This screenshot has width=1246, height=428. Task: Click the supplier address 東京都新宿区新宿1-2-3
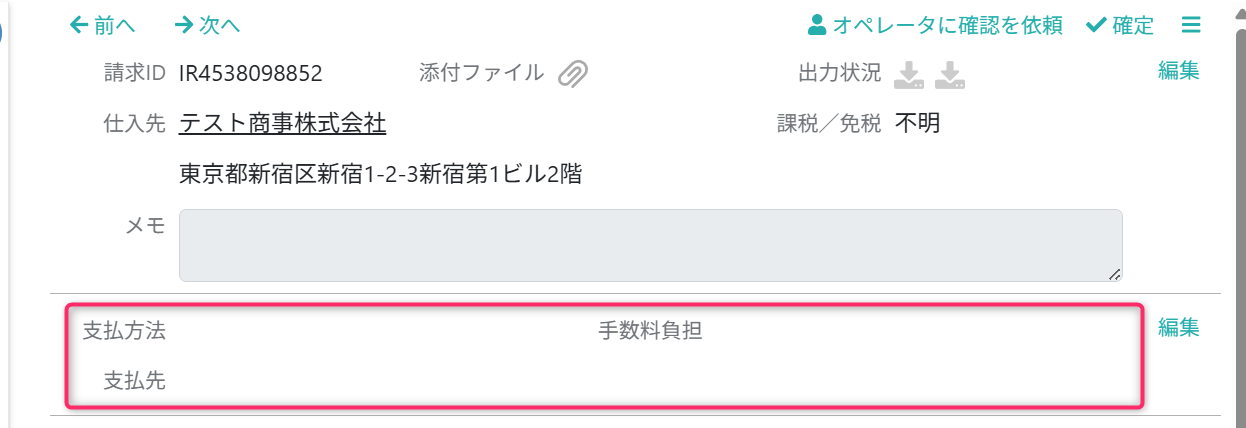(x=381, y=175)
